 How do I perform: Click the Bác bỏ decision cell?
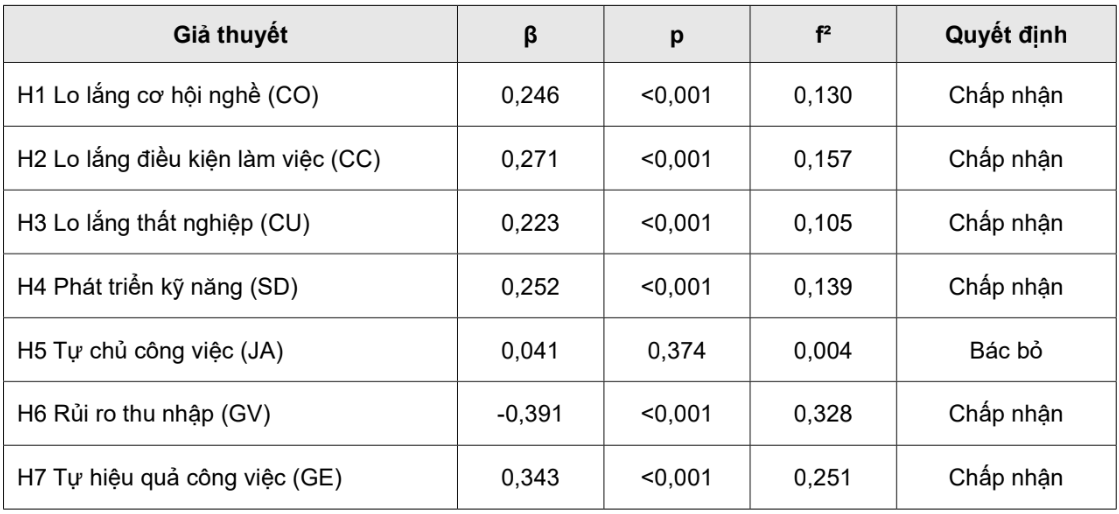(x=1006, y=350)
